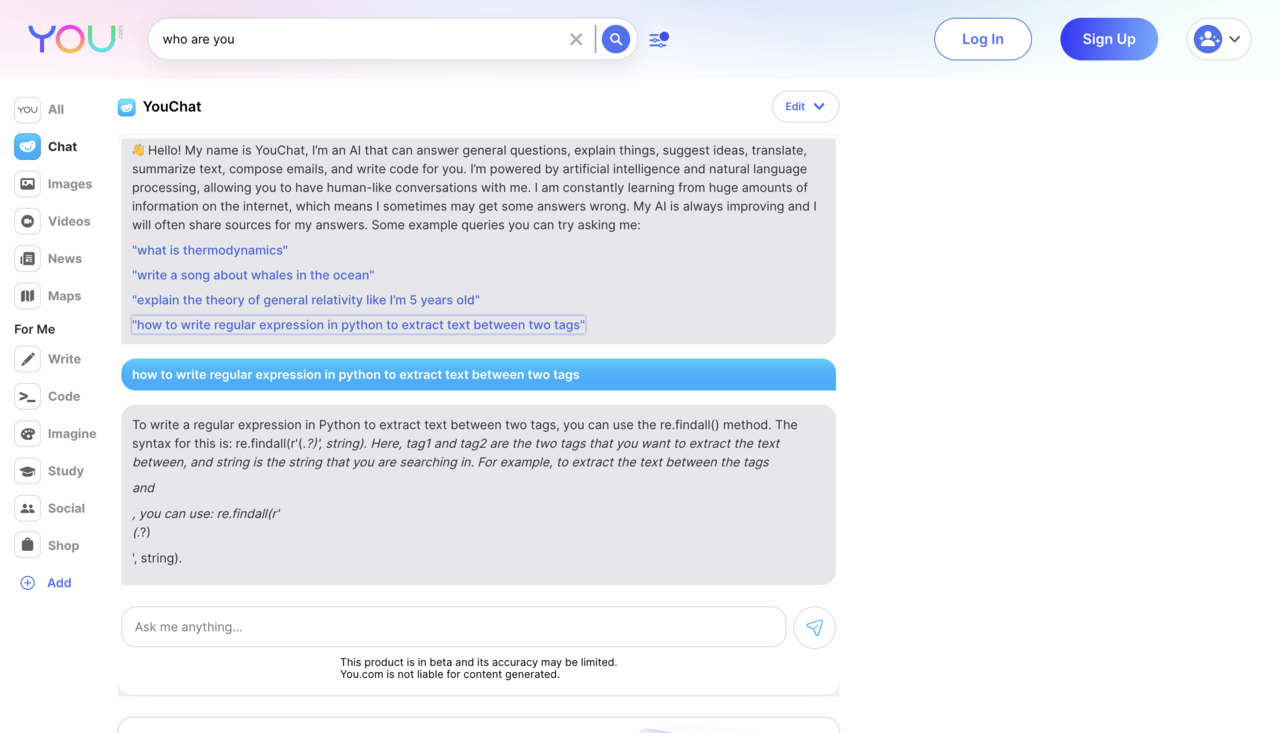This screenshot has width=1280, height=733.
Task: Click the Sign Up button
Action: pyautogui.click(x=1109, y=39)
